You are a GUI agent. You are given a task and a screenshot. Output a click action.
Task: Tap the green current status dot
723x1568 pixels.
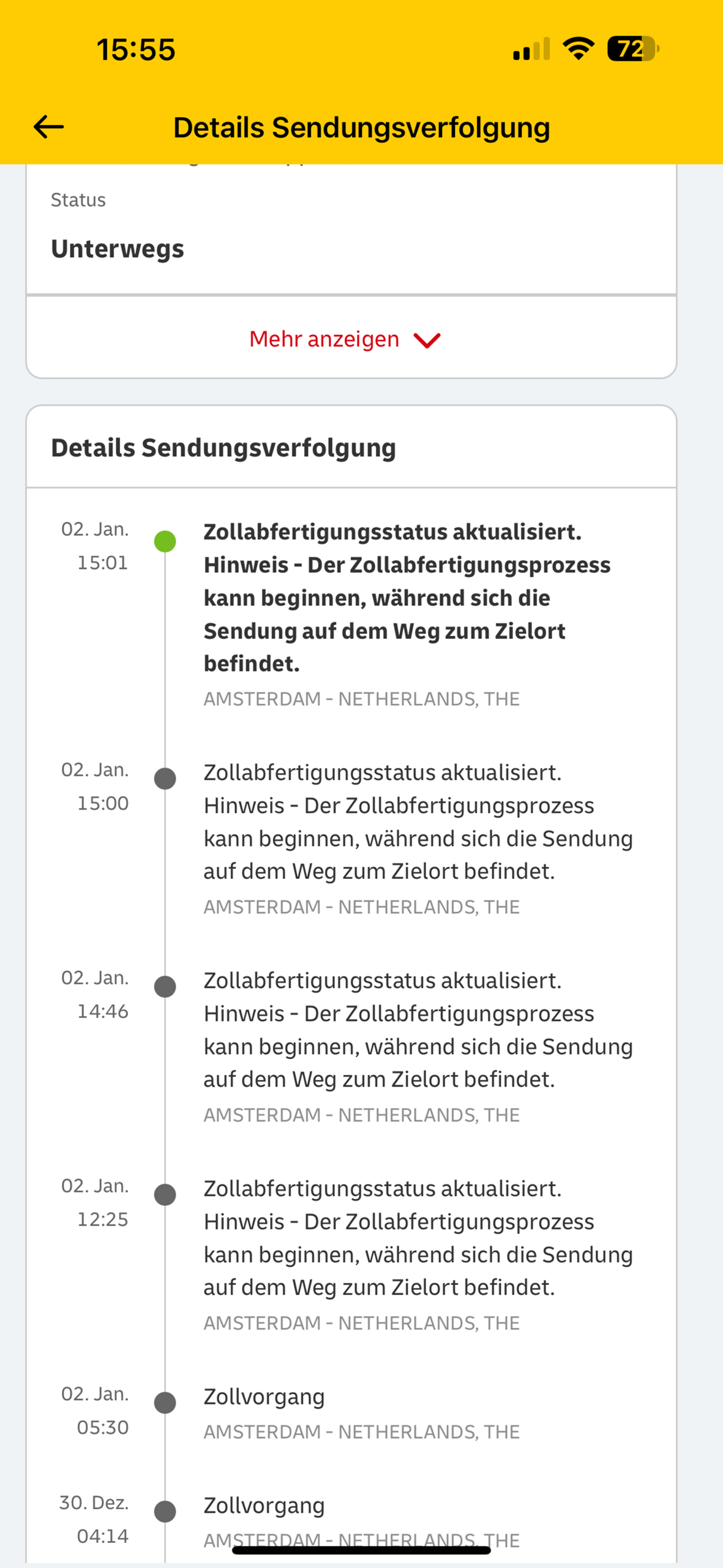click(165, 541)
